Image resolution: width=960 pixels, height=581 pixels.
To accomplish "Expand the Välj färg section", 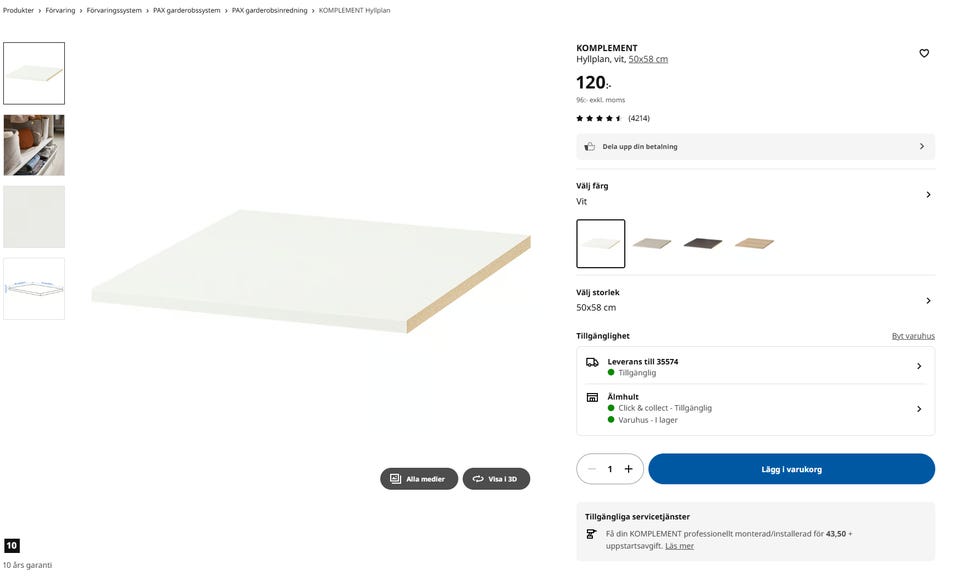I will point(928,195).
